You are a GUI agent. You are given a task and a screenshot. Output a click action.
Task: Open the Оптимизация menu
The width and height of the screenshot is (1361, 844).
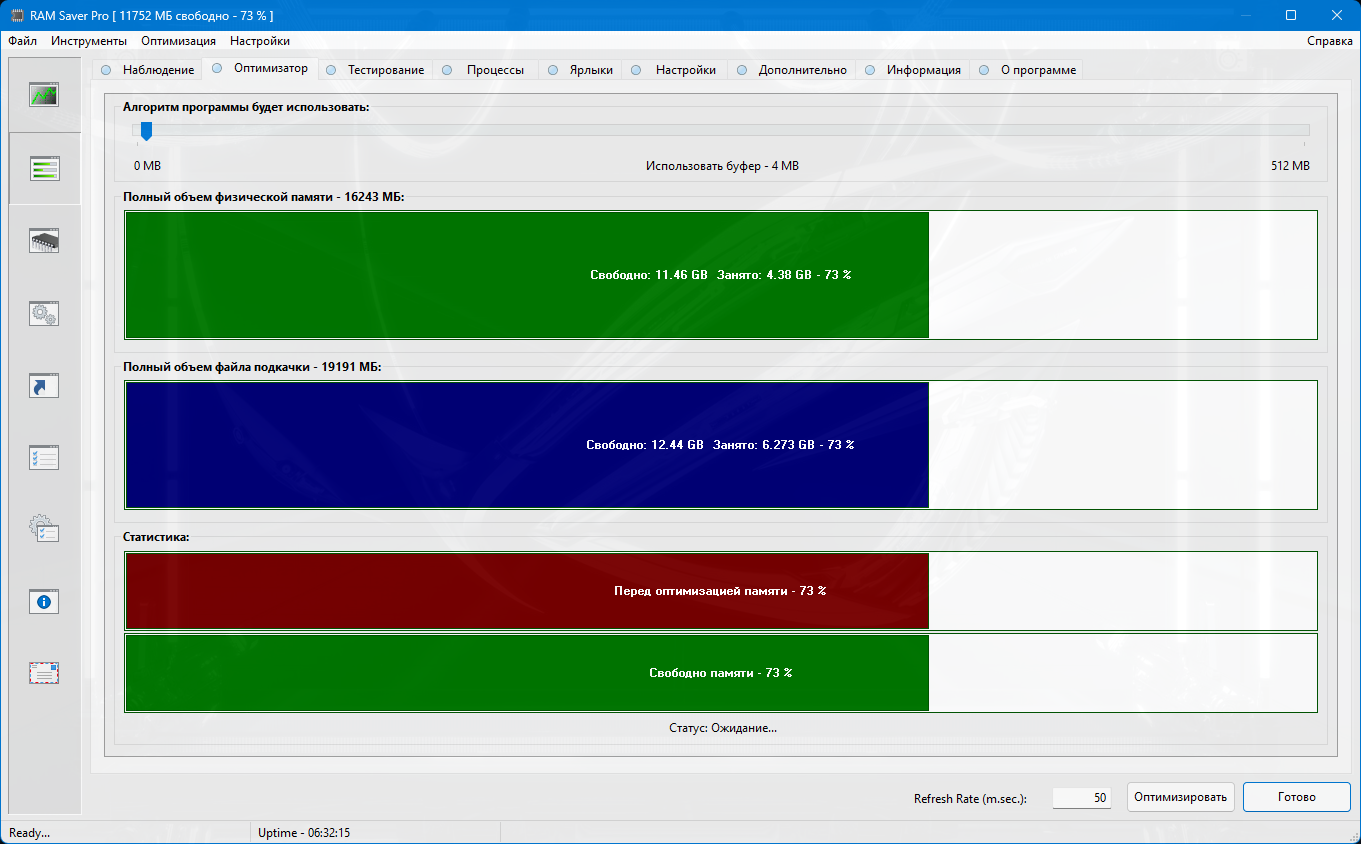click(x=178, y=41)
